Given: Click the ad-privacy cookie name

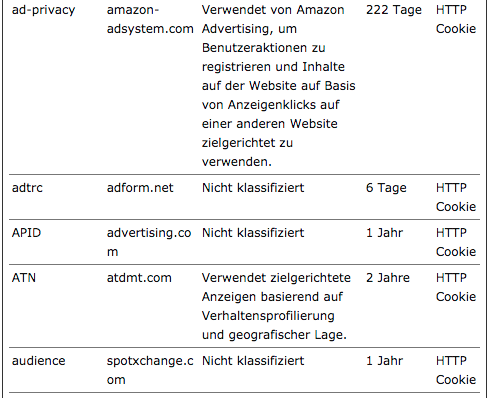Looking at the screenshot, I should click(43, 10).
